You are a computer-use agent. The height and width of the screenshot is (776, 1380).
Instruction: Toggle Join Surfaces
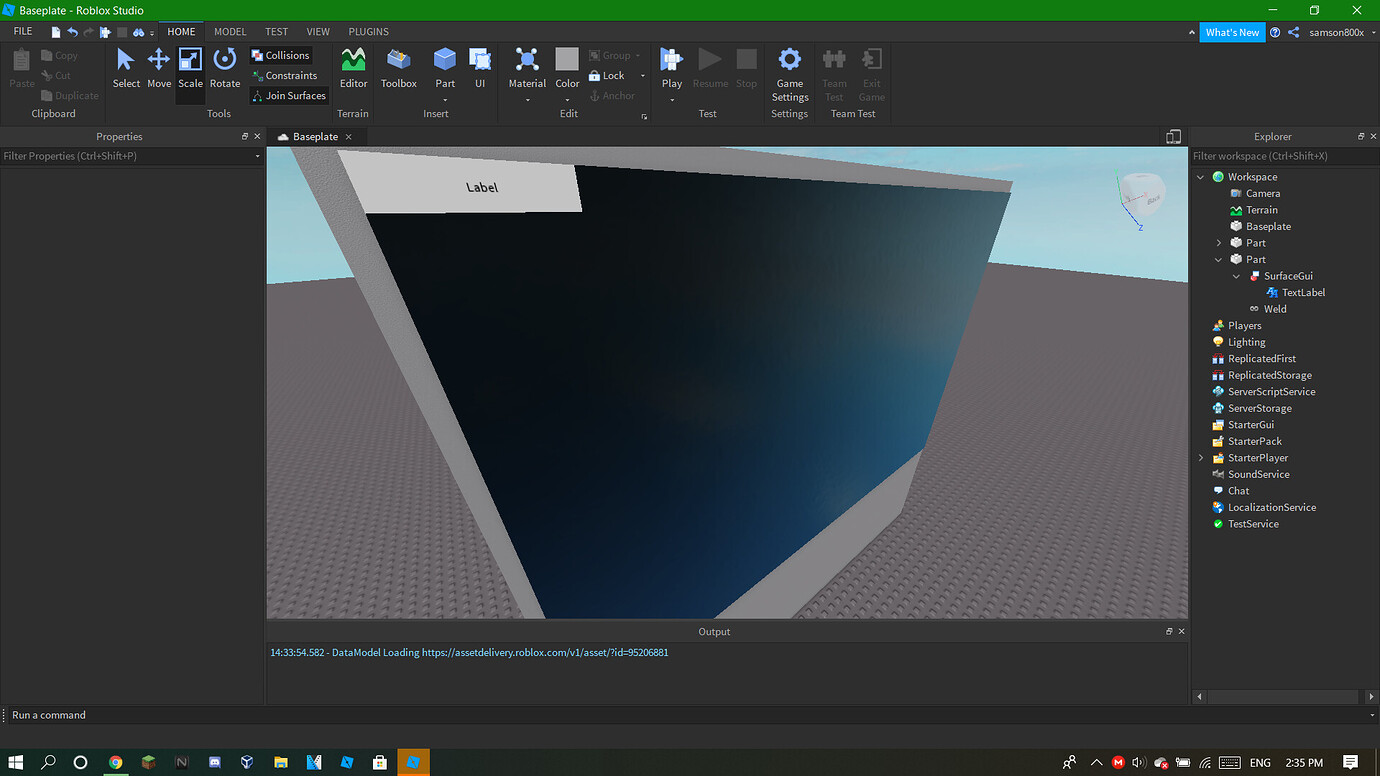pyautogui.click(x=288, y=95)
